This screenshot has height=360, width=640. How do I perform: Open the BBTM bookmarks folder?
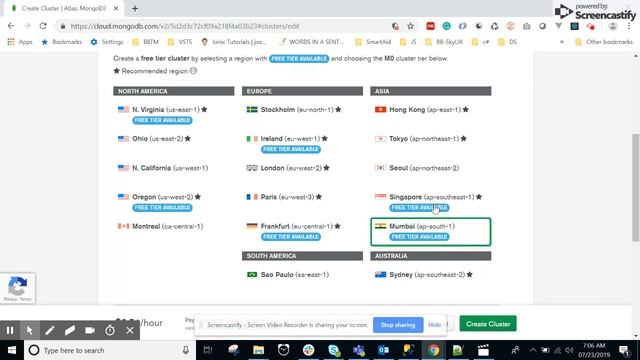(145, 42)
